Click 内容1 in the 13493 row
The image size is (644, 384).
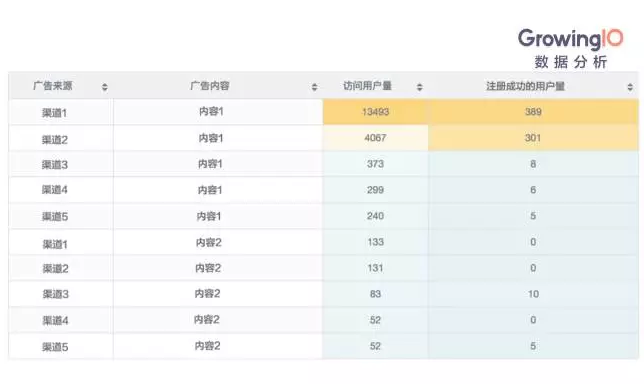211,111
